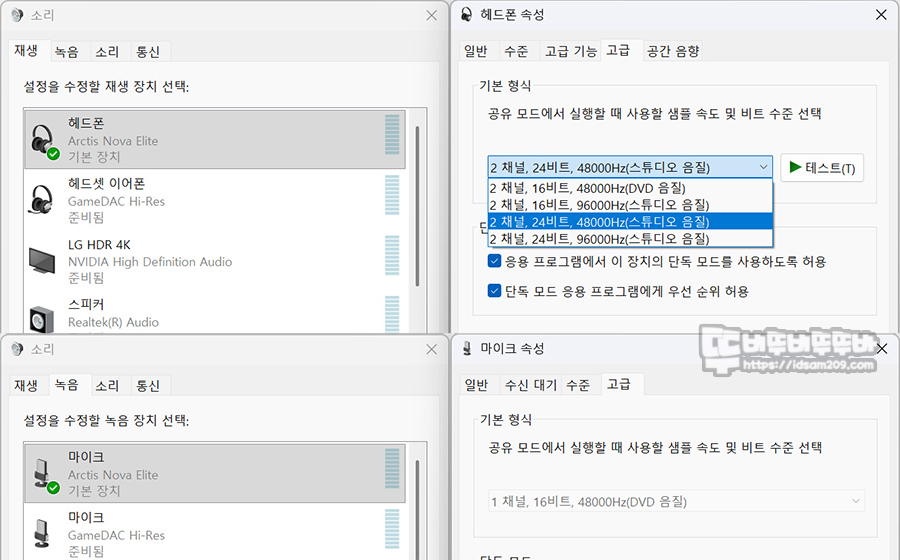Enable 응용 프로그램 단독 모드 사용 허용 checkbox

click(x=494, y=261)
